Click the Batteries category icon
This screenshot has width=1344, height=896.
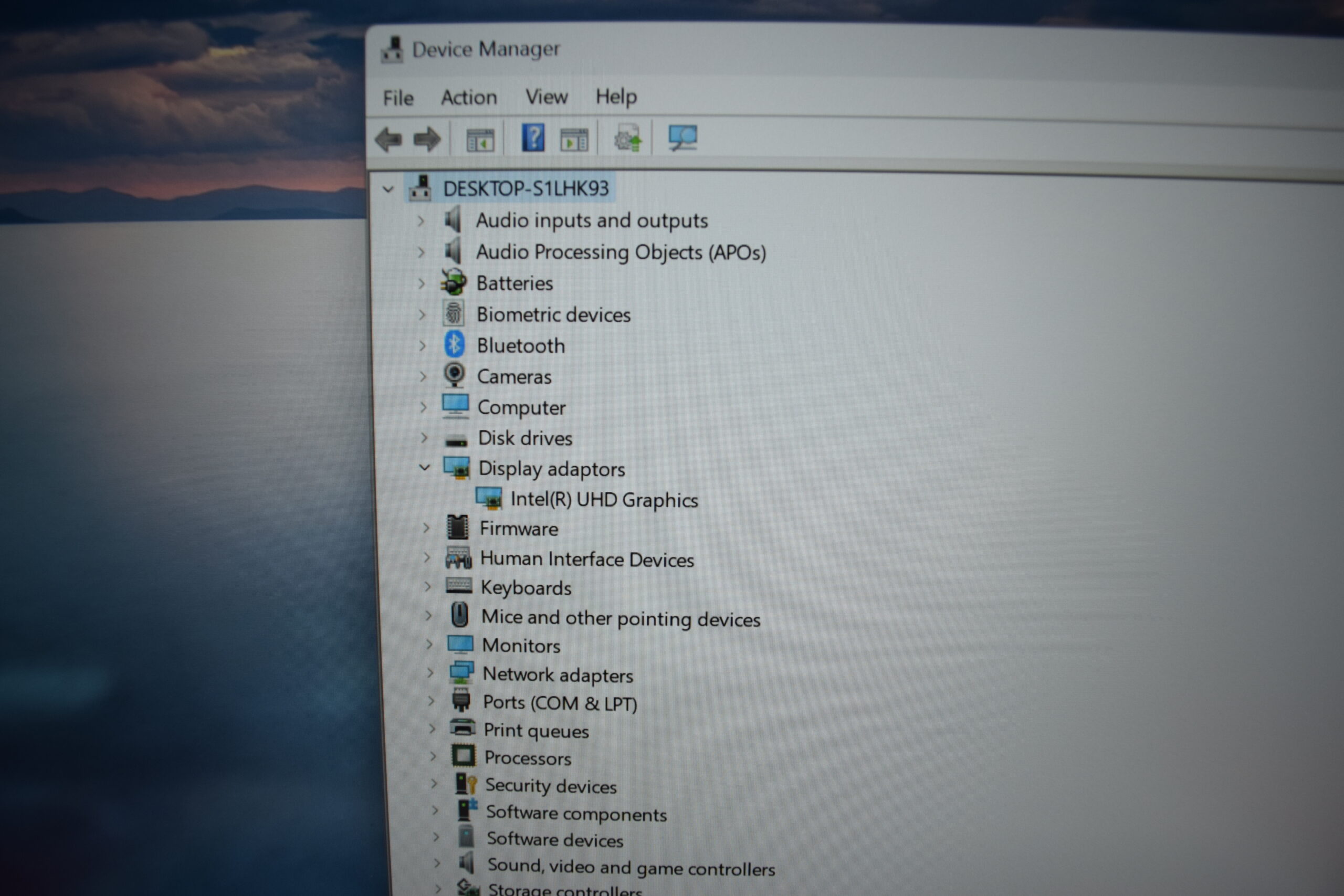click(x=454, y=282)
